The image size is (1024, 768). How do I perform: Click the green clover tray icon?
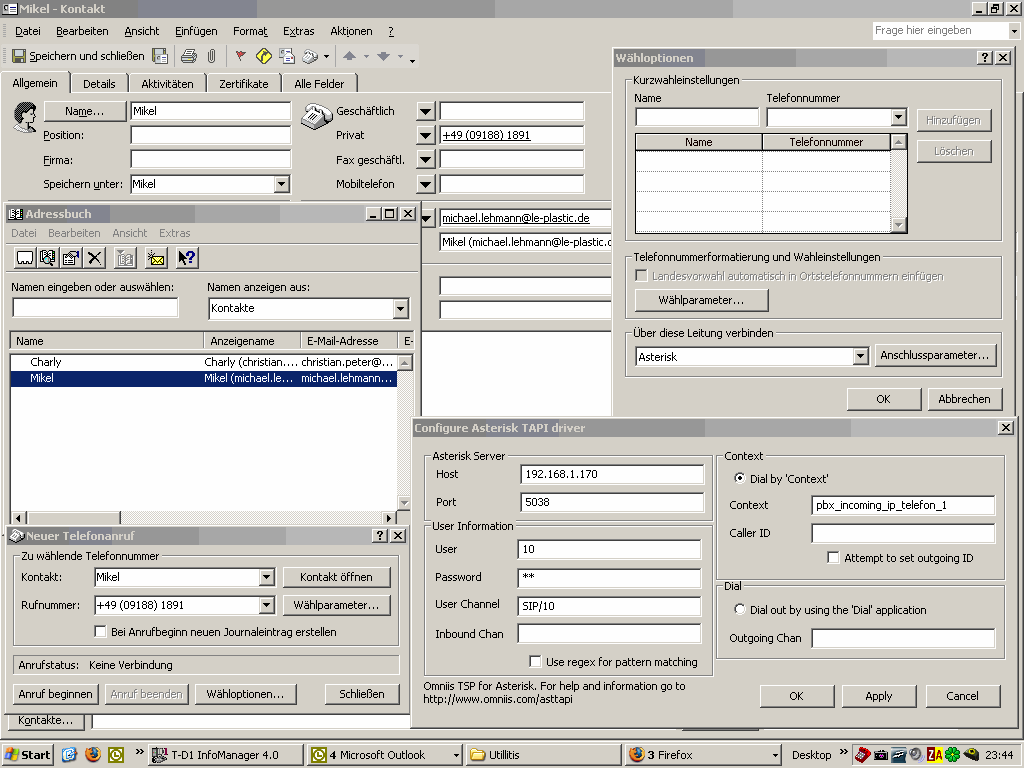tap(953, 755)
